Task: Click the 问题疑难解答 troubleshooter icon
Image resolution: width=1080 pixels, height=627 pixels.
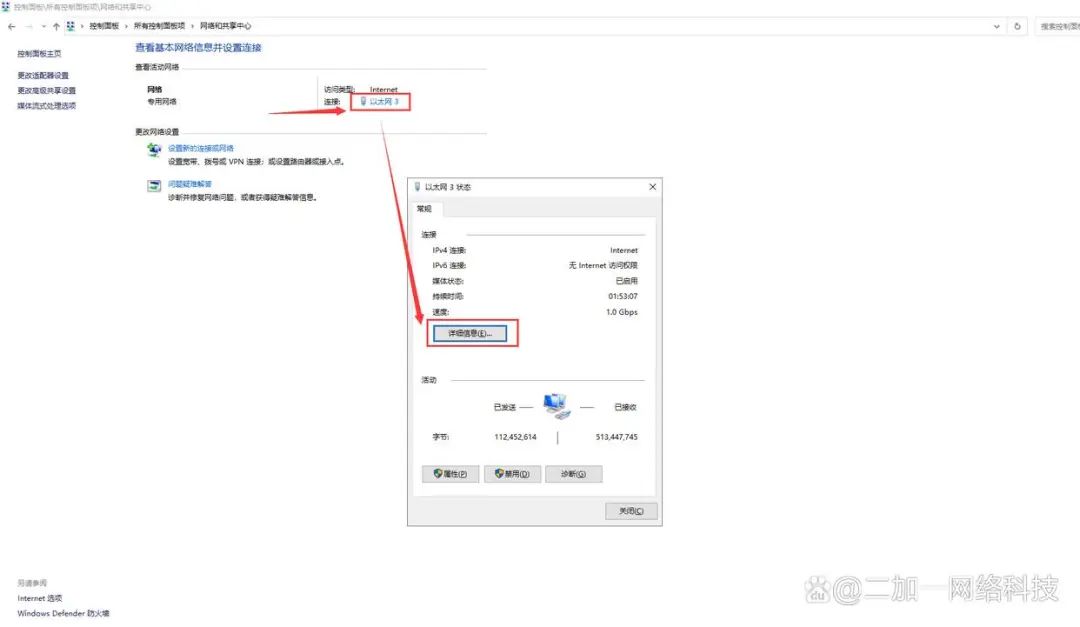Action: point(154,185)
